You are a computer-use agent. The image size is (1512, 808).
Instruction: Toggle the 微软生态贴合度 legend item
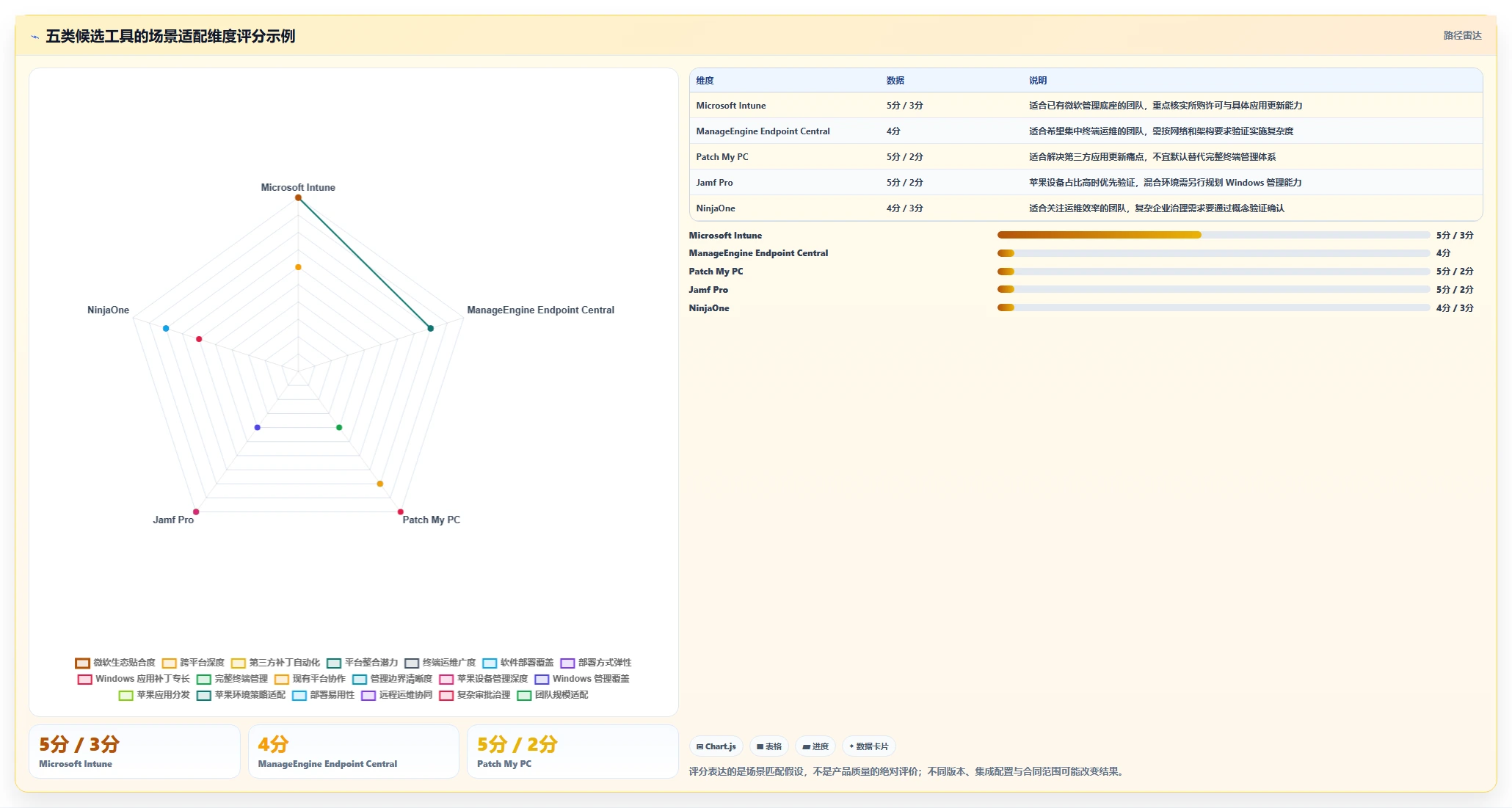[115, 663]
